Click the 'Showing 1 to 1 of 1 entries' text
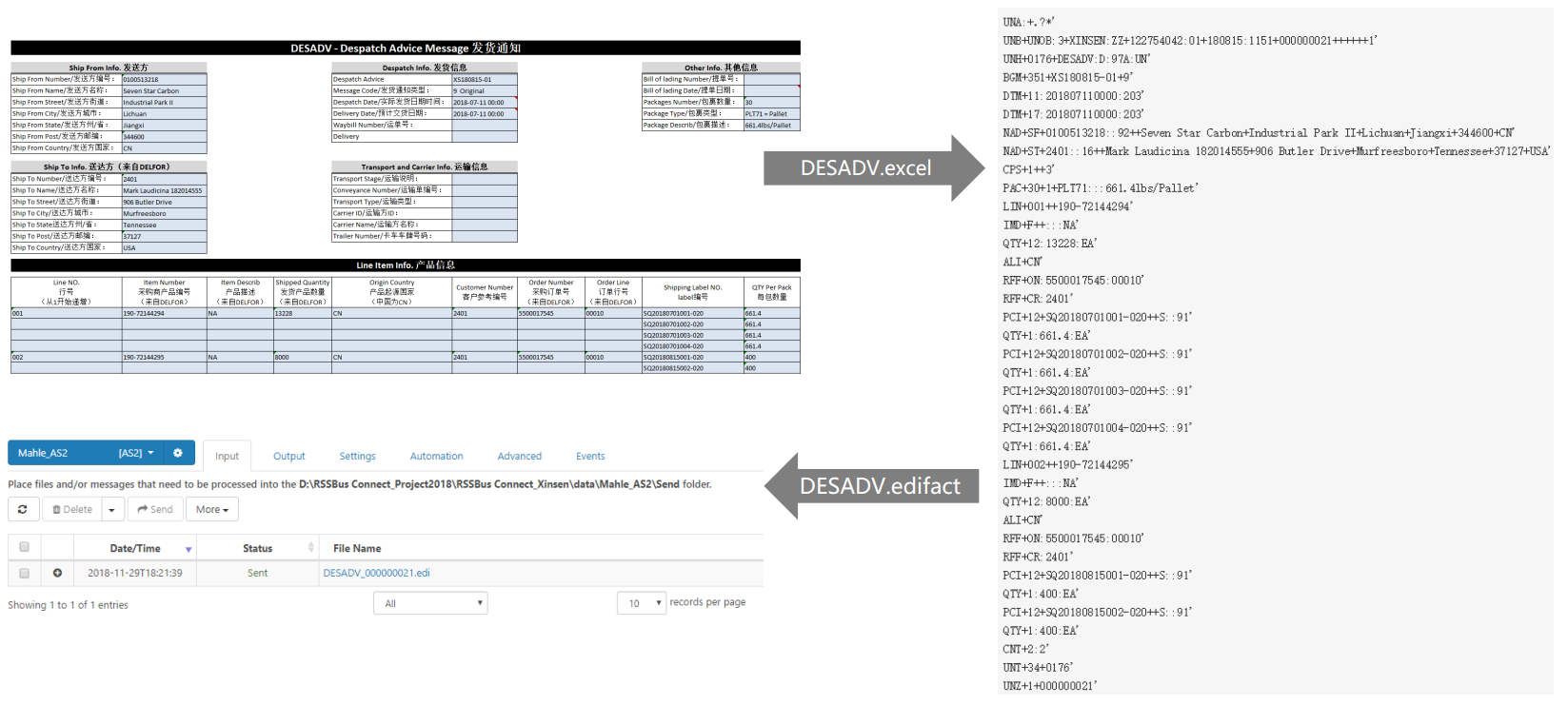 tap(68, 605)
